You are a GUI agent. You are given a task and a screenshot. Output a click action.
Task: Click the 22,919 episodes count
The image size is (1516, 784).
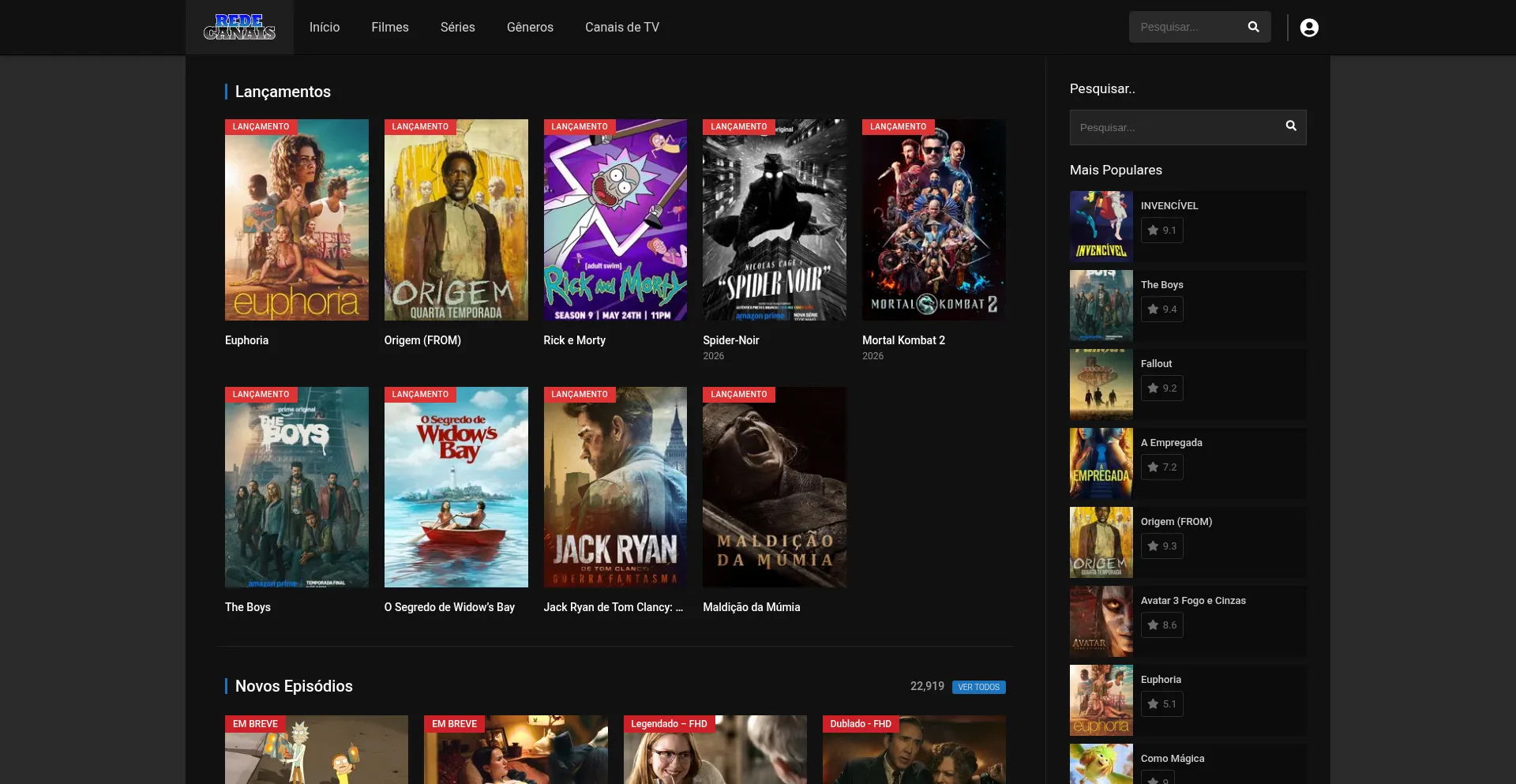coord(927,686)
